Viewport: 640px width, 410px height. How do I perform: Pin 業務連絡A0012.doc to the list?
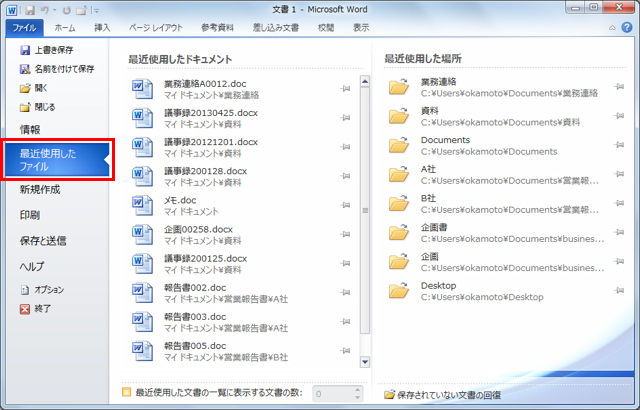[345, 89]
